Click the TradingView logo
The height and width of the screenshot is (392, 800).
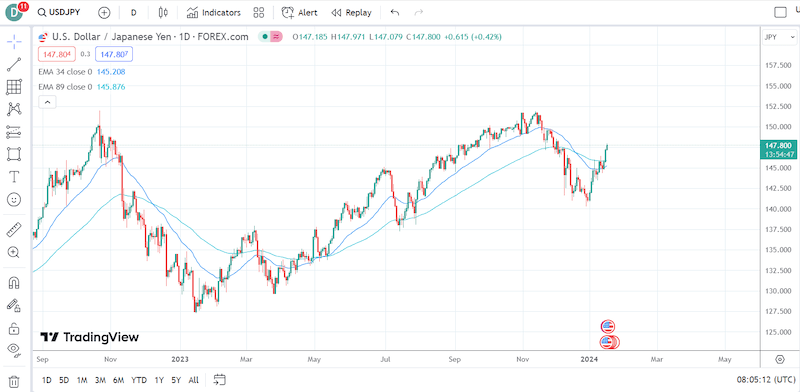[89, 337]
